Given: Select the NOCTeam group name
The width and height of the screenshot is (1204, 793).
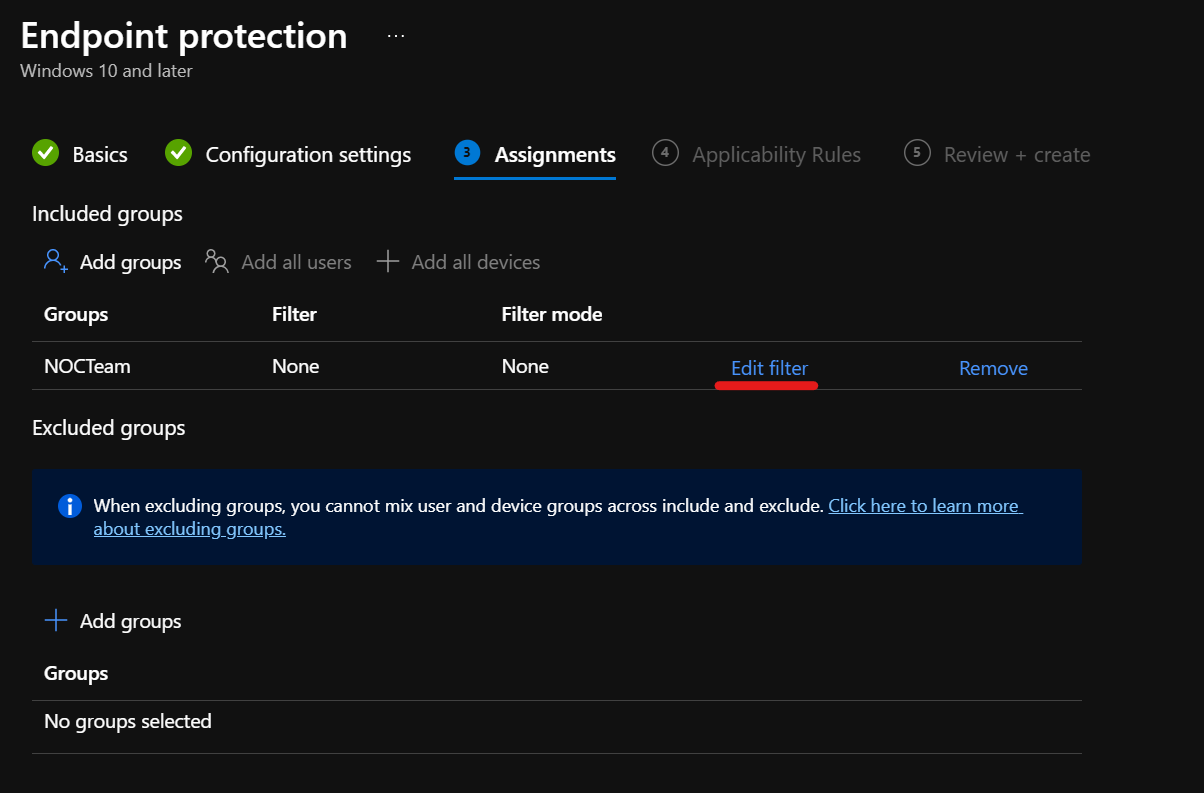Looking at the screenshot, I should [x=87, y=366].
